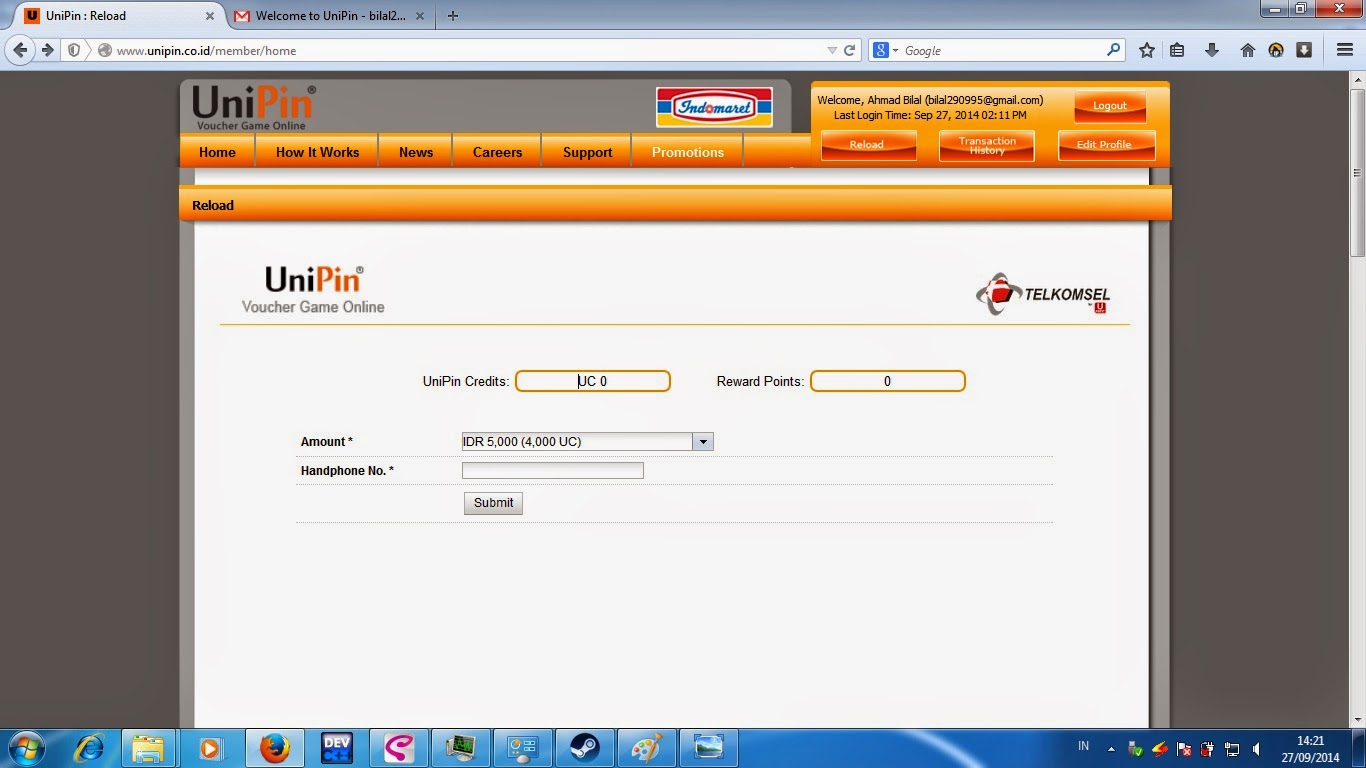Viewport: 1366px width, 768px height.
Task: Reload the page with the refresh icon
Action: click(850, 50)
